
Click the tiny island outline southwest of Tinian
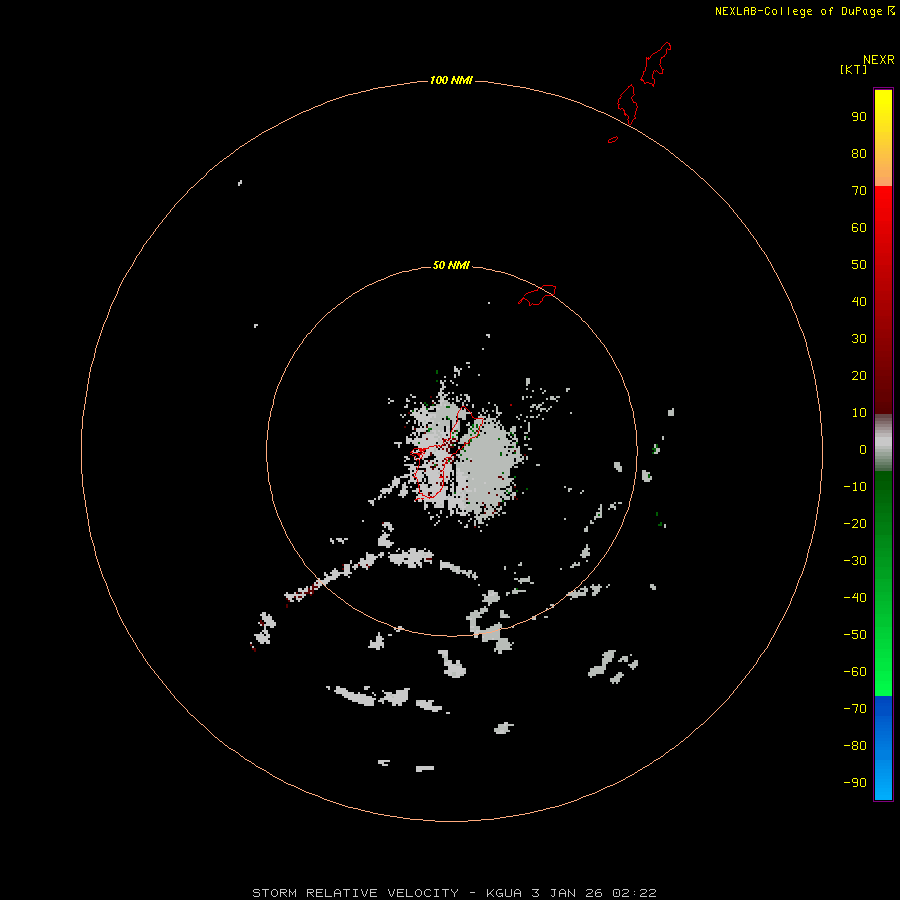(613, 139)
